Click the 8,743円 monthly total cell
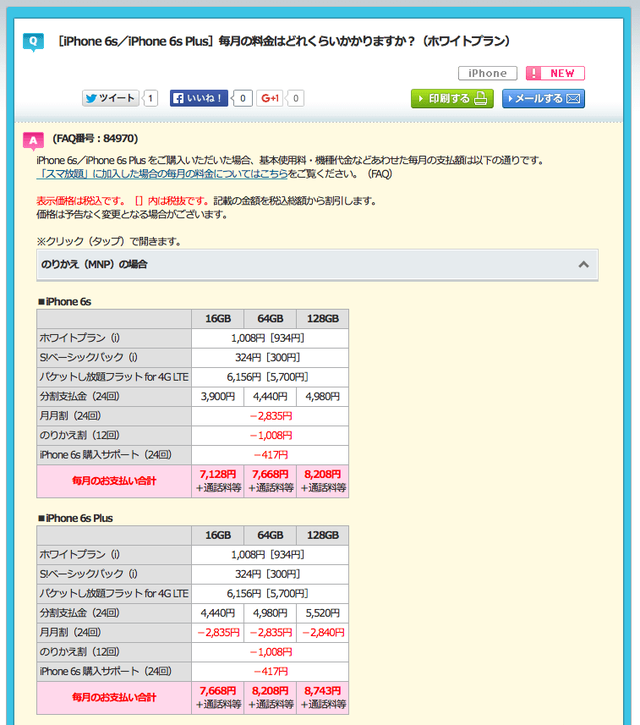Viewport: 640px width, 725px height. pyautogui.click(x=323, y=697)
